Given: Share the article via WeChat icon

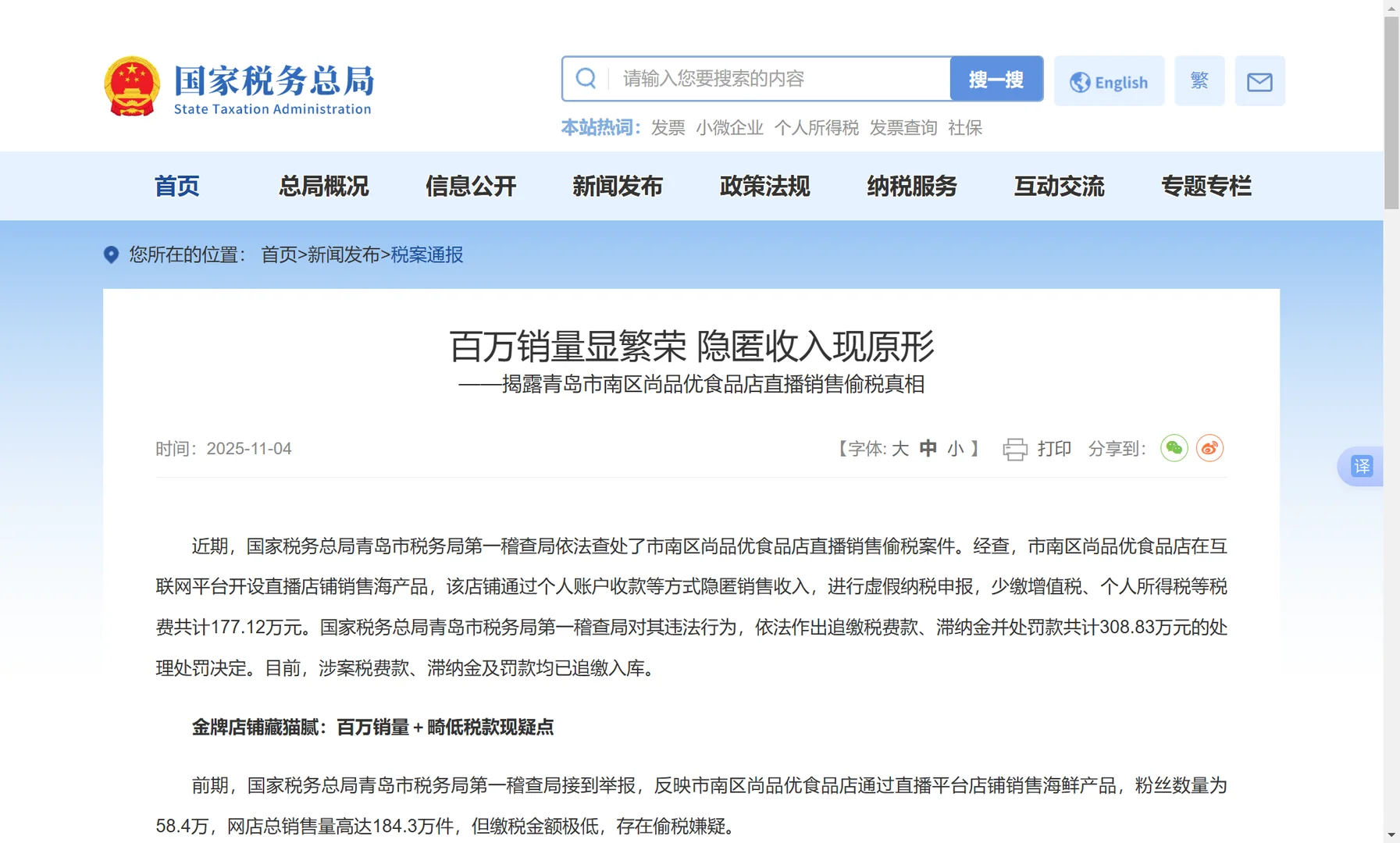Looking at the screenshot, I should tap(1174, 447).
